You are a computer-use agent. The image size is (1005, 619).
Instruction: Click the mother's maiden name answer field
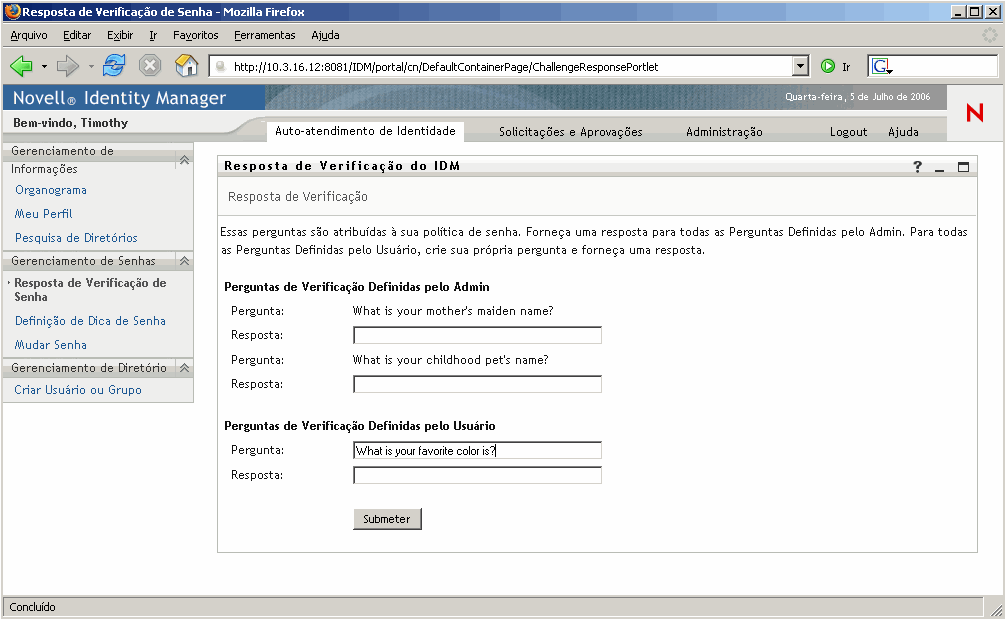pos(477,335)
